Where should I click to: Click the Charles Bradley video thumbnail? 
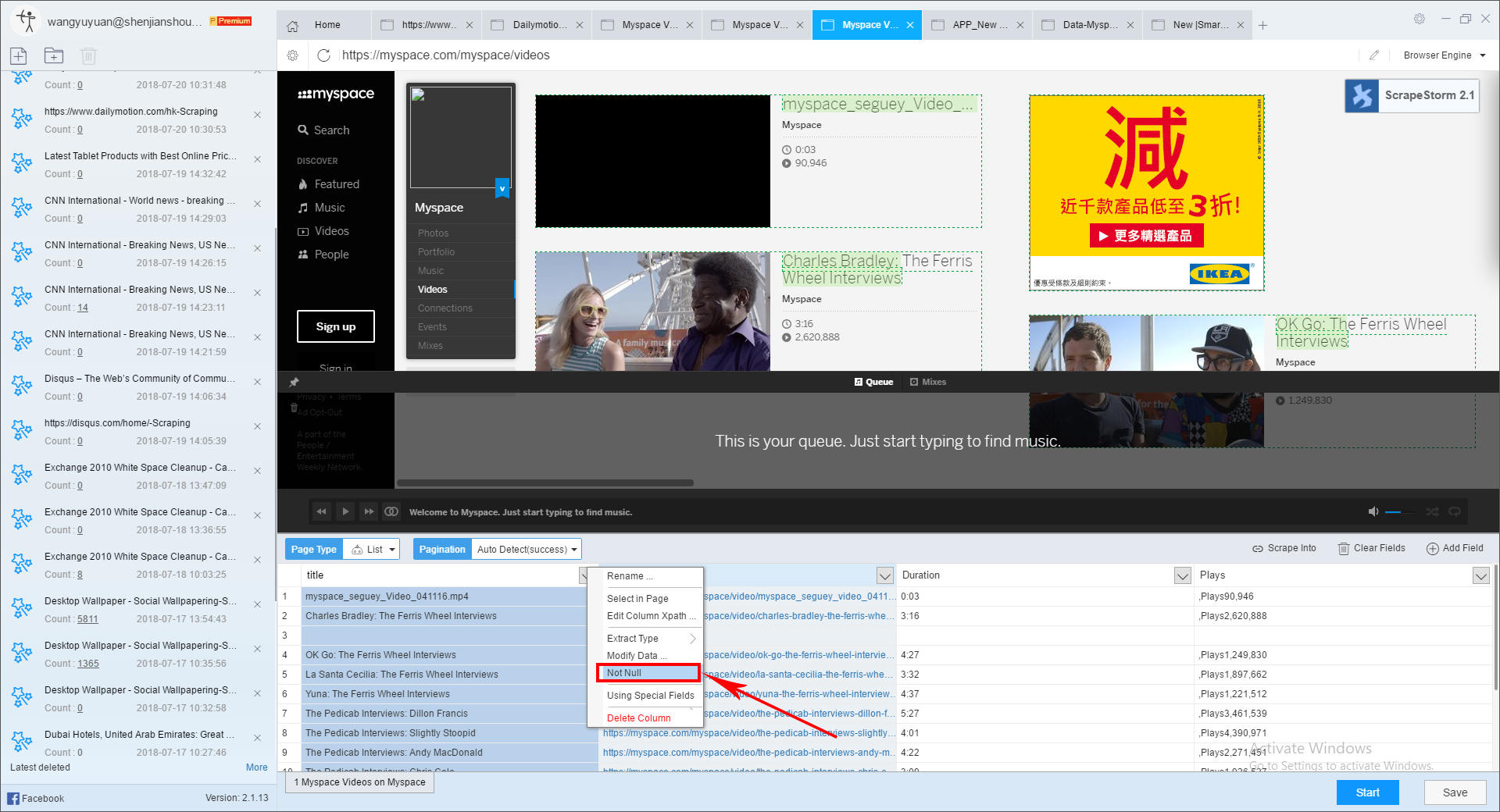(653, 312)
